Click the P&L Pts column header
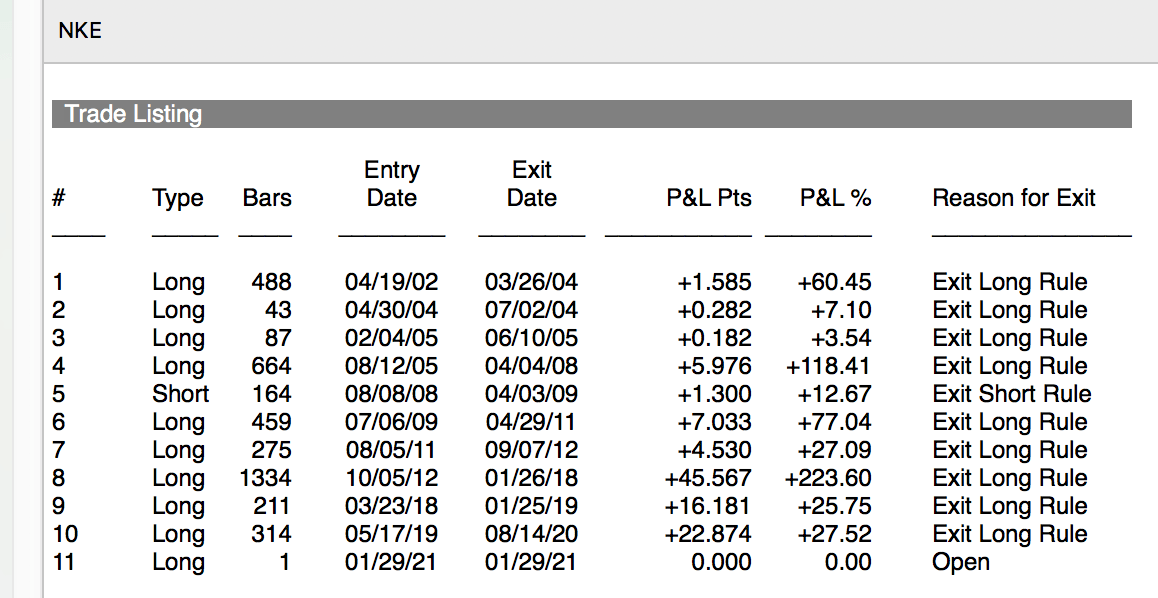This screenshot has width=1158, height=598. pos(709,198)
